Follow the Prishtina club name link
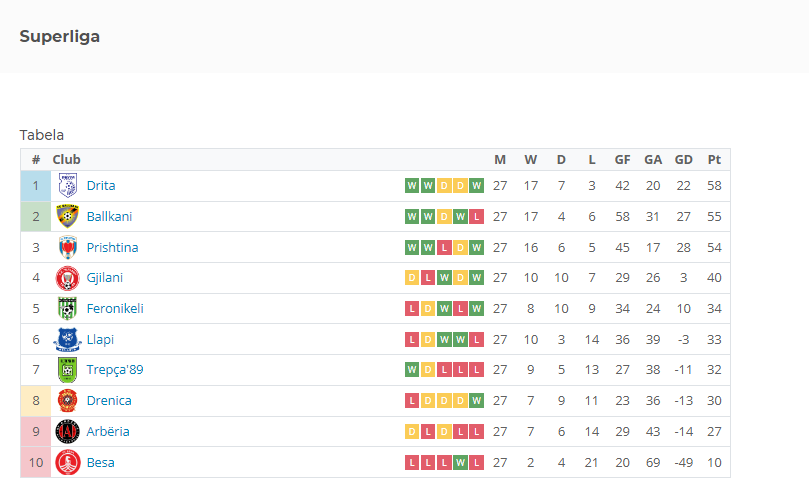The width and height of the screenshot is (809, 492). click(112, 248)
